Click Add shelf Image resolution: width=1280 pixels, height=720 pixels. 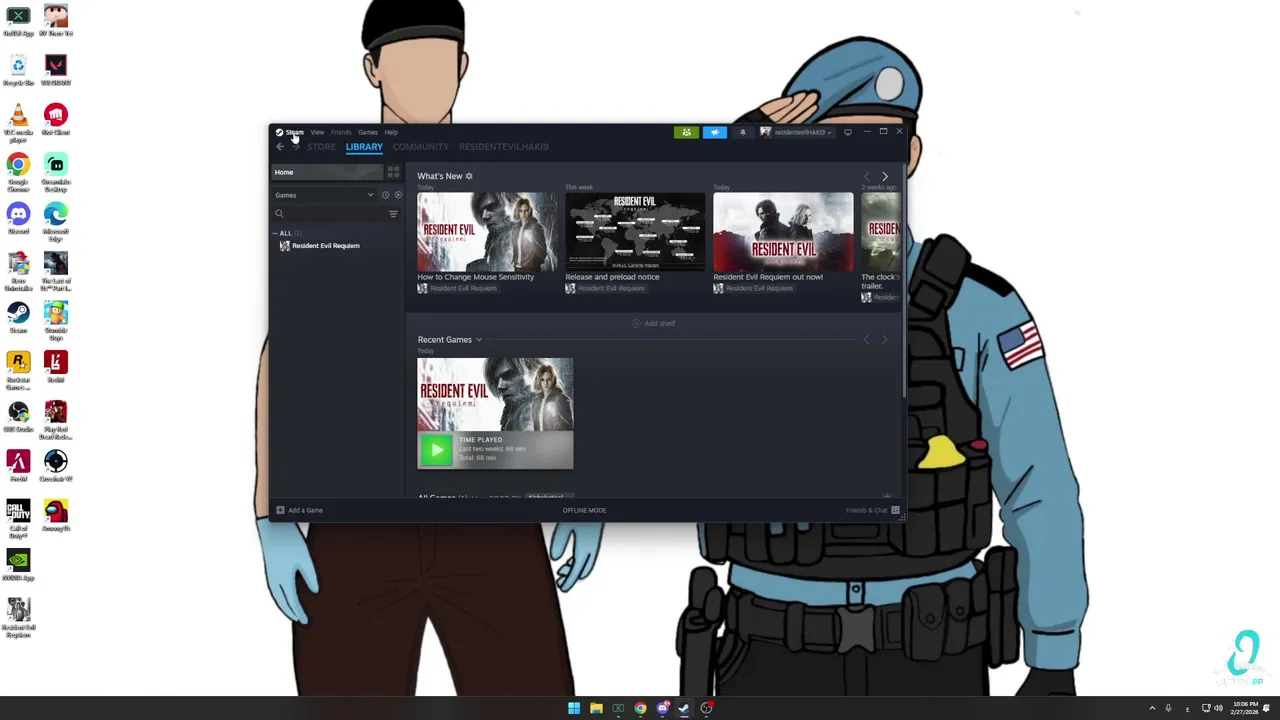[x=654, y=323]
